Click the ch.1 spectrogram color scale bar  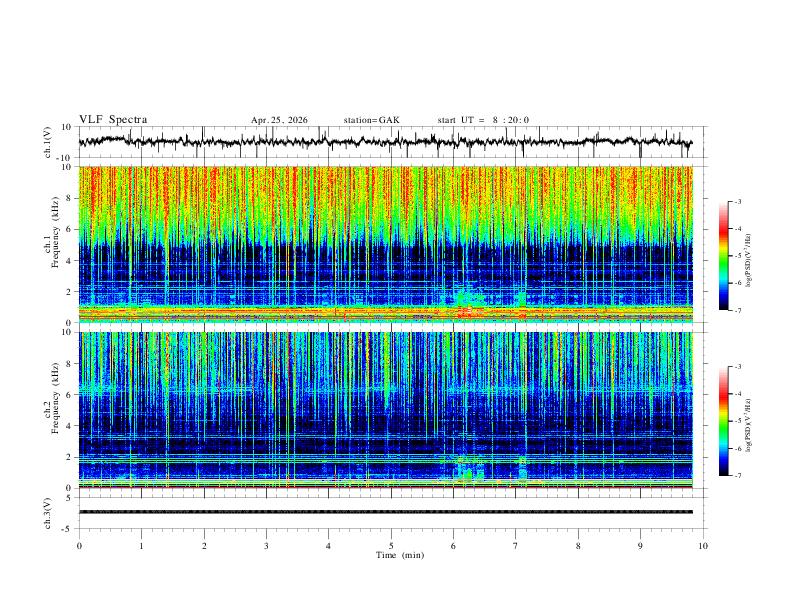(723, 256)
